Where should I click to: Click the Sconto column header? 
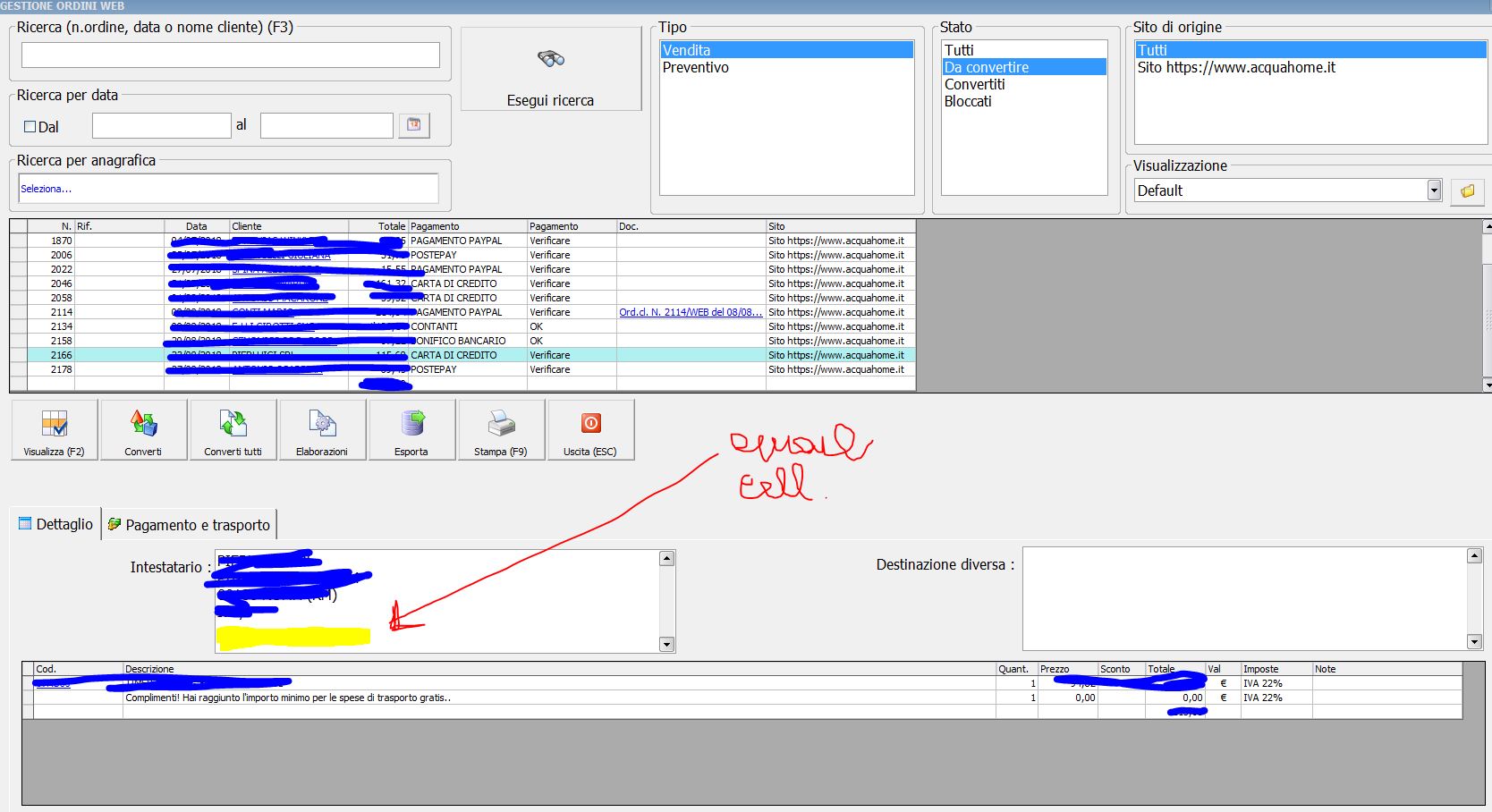1122,669
